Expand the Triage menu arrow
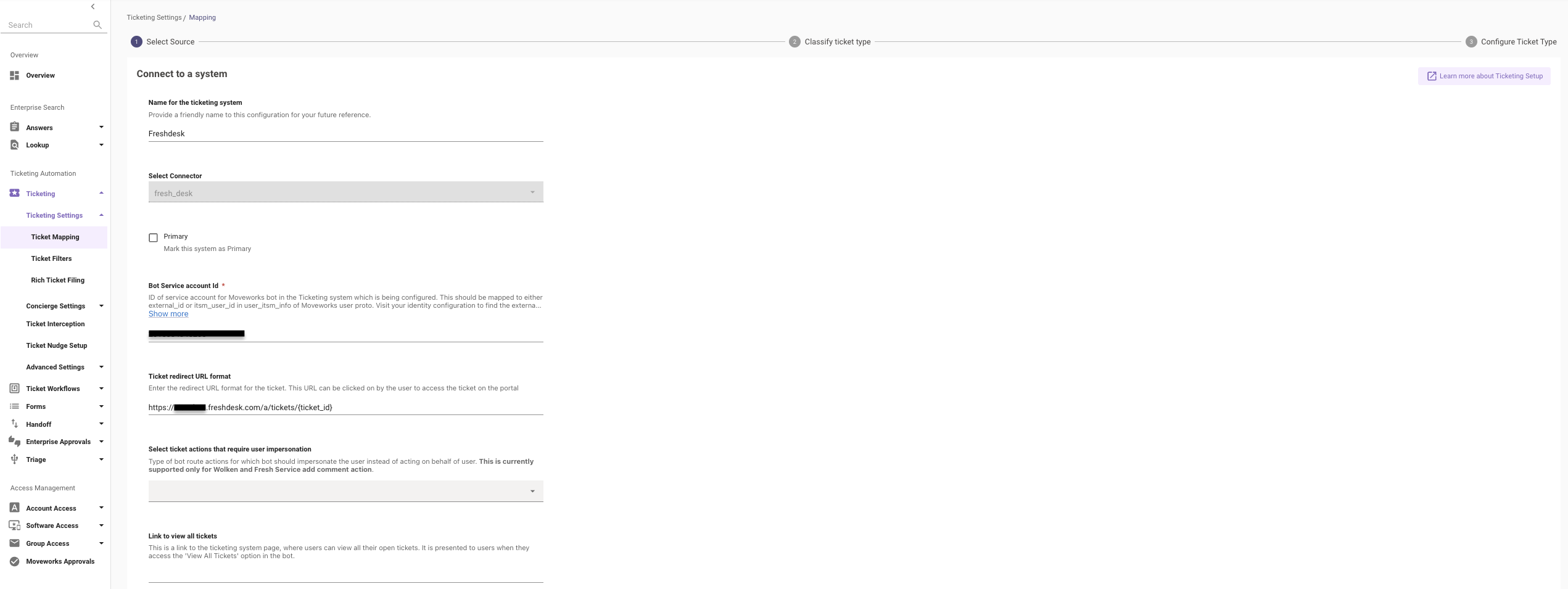 101,459
